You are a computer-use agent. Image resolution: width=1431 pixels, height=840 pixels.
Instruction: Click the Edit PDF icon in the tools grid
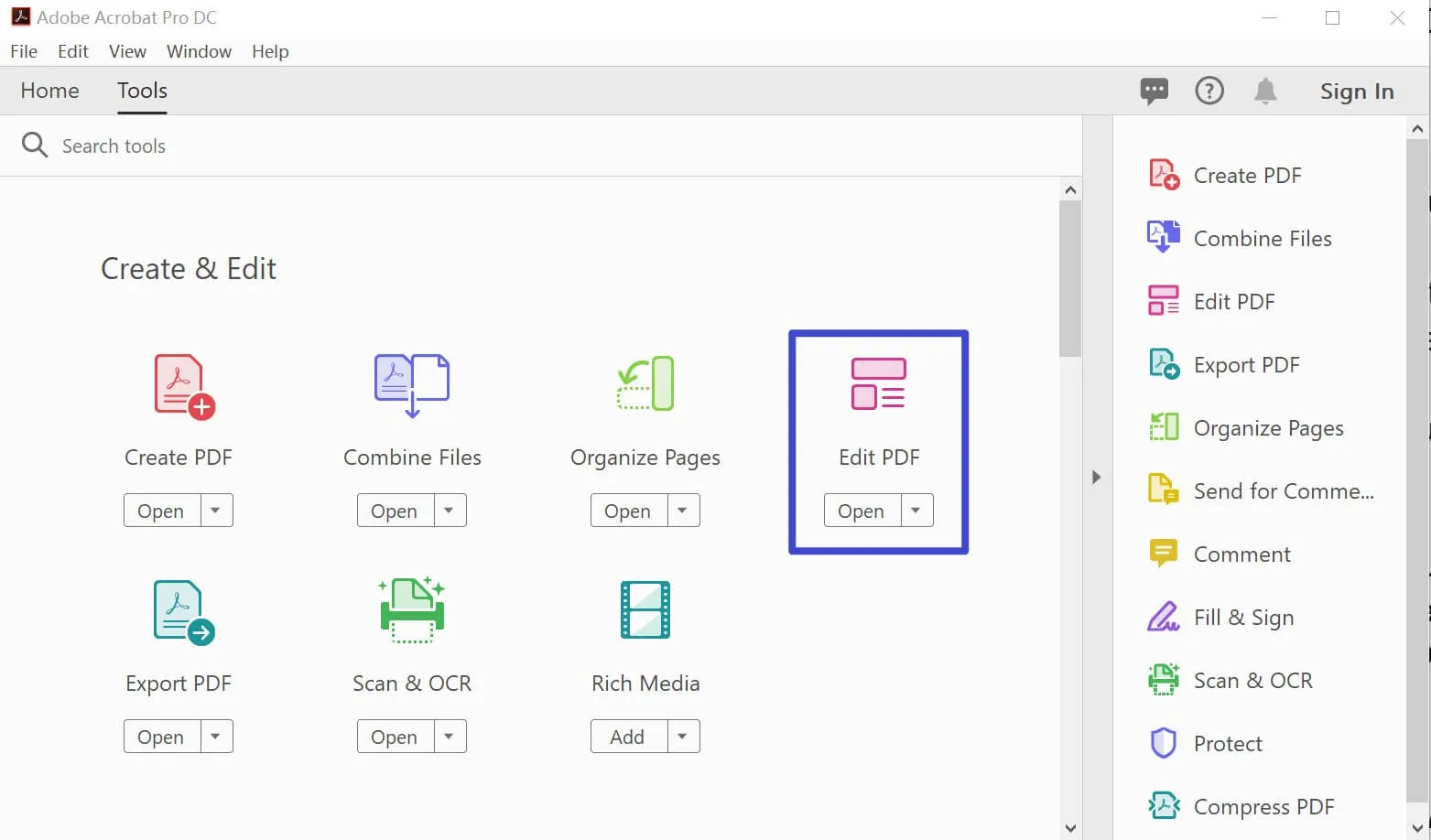(x=878, y=383)
